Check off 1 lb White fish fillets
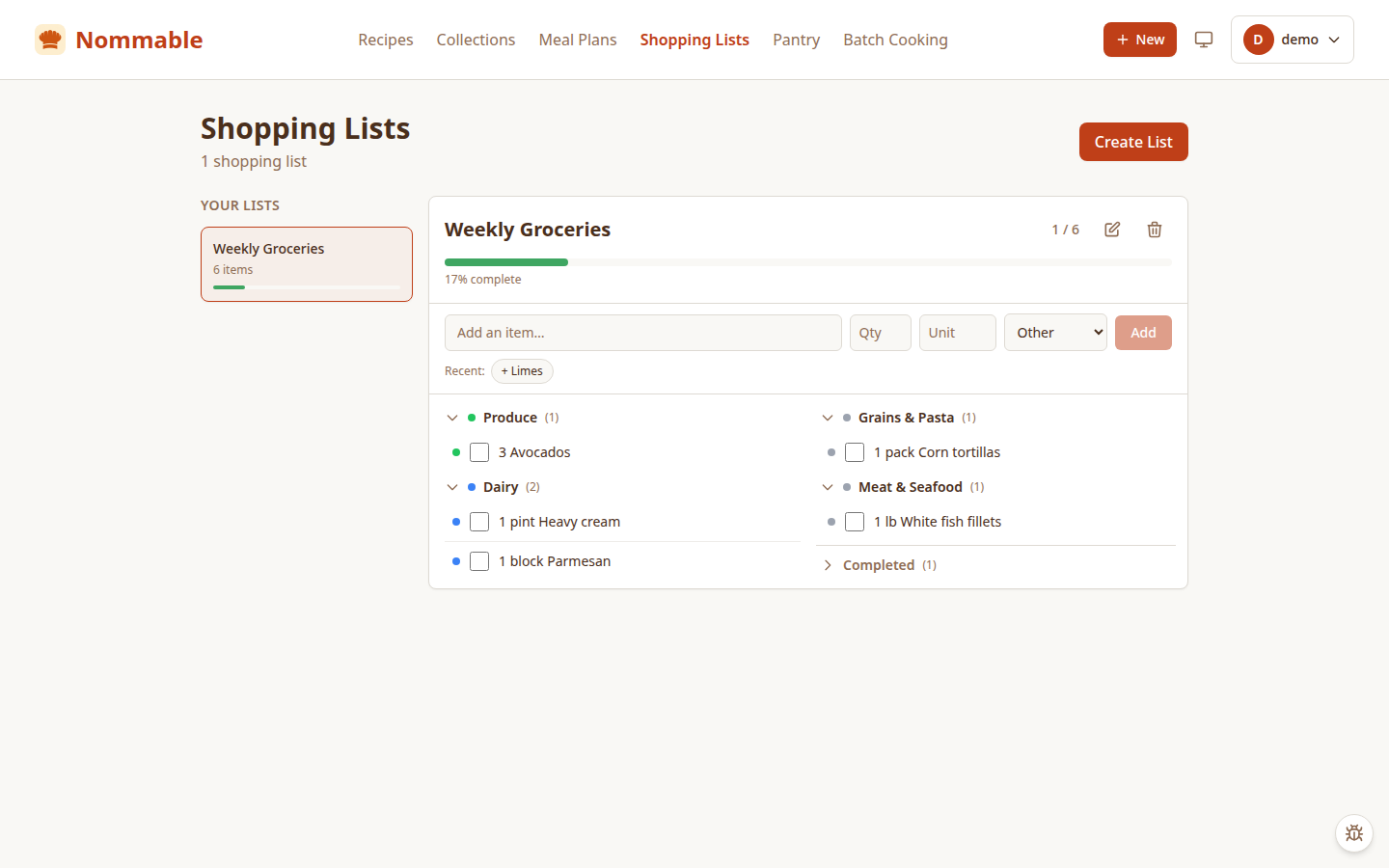The image size is (1389, 868). click(855, 522)
